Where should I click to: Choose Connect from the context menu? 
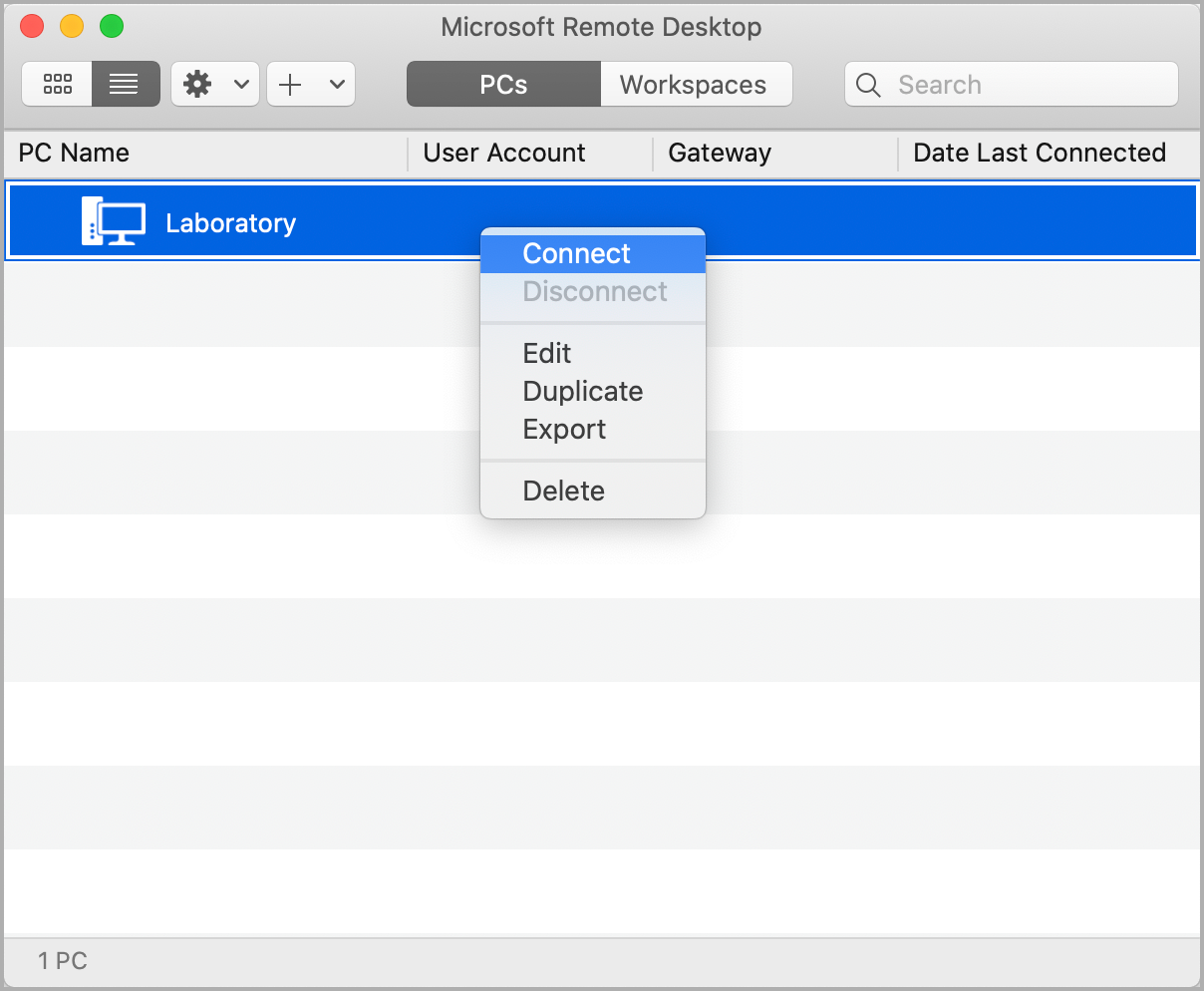(x=576, y=253)
